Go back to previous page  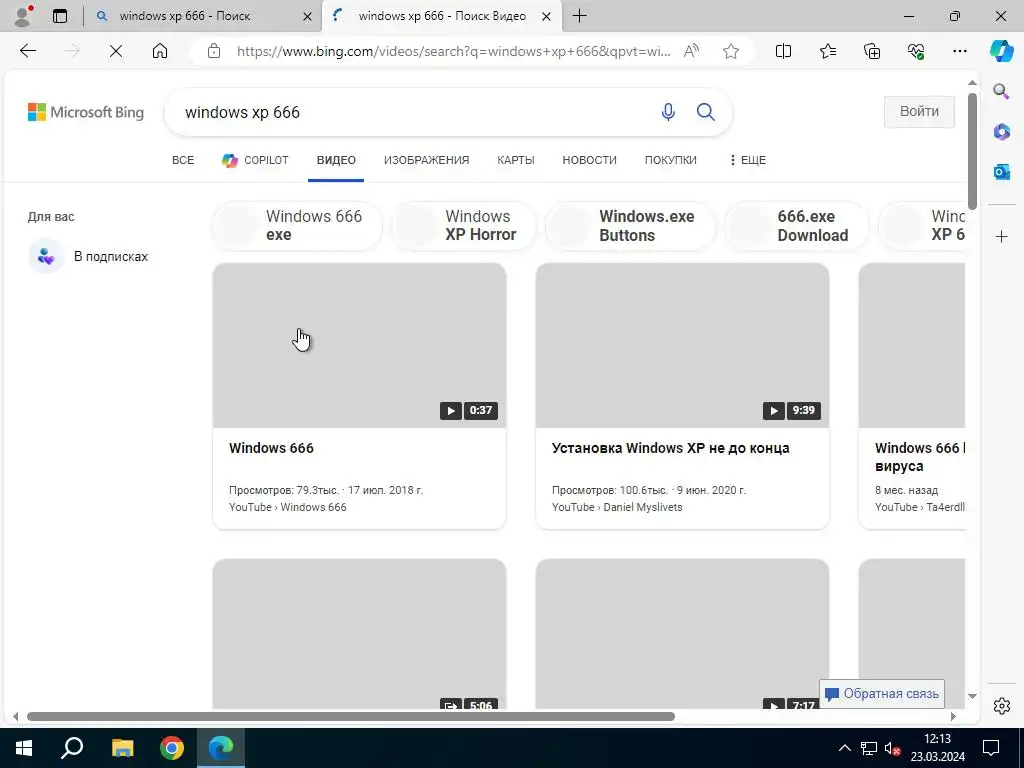click(x=27, y=51)
